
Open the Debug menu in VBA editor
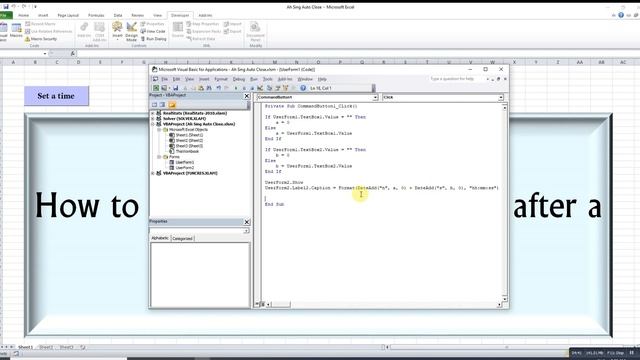[239, 79]
